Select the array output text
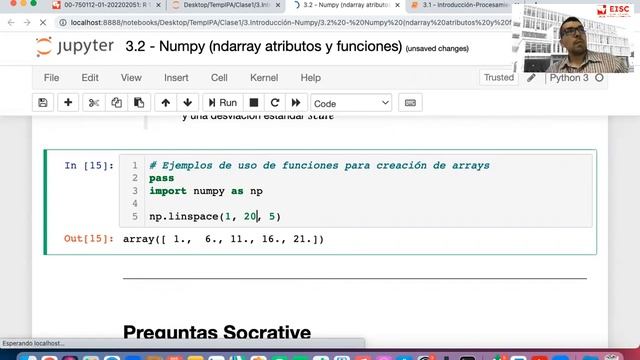Screen dimensions: 640x360 click(x=223, y=239)
